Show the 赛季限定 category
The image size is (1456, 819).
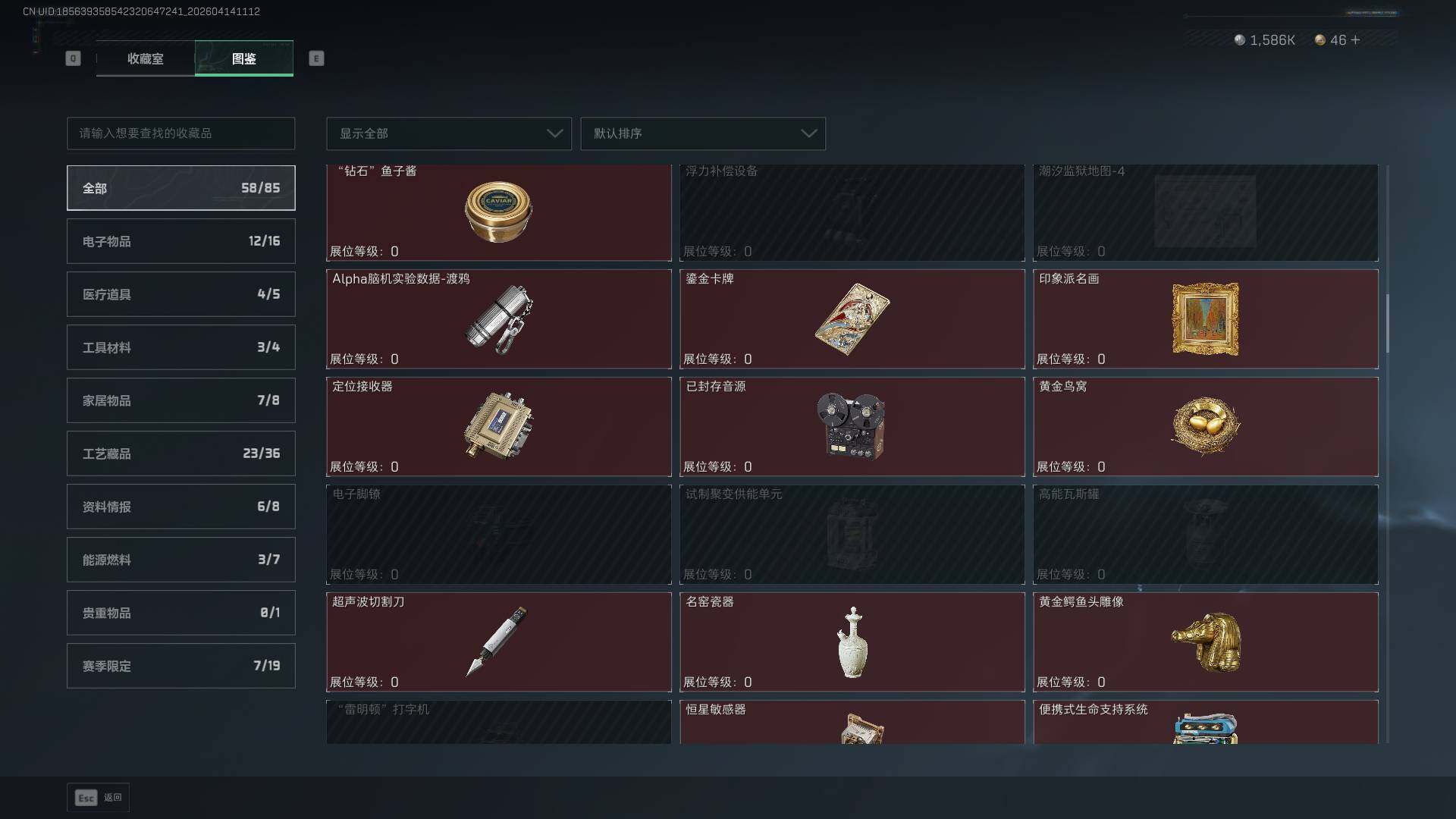point(181,666)
